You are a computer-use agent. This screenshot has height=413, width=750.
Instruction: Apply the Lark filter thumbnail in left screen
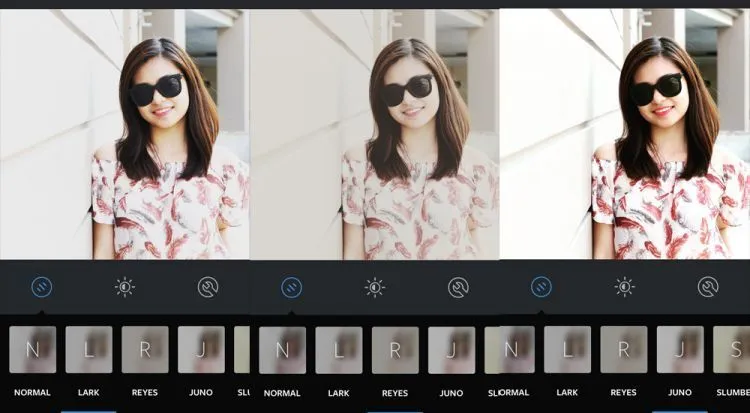(x=89, y=350)
